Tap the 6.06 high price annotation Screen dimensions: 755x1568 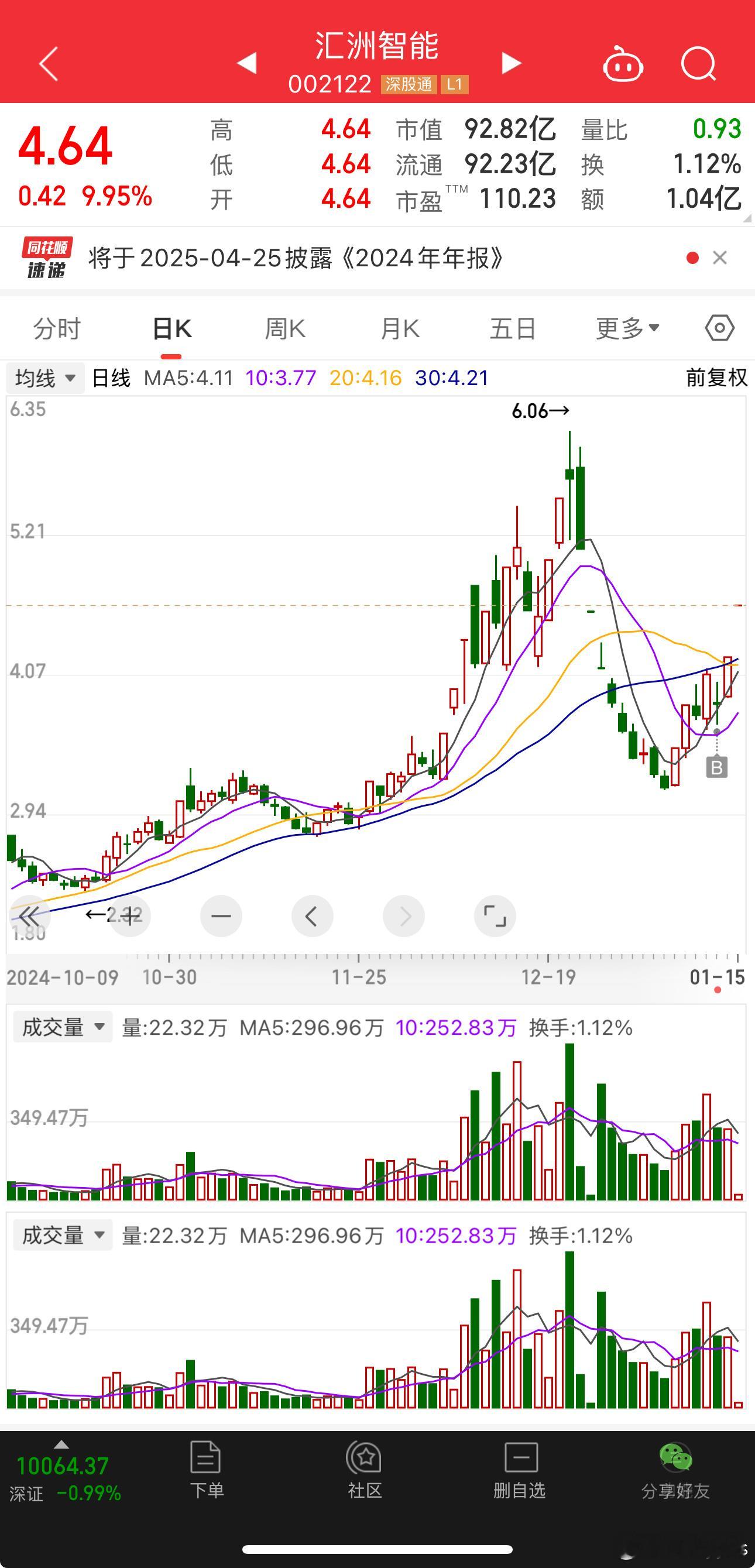click(x=540, y=411)
